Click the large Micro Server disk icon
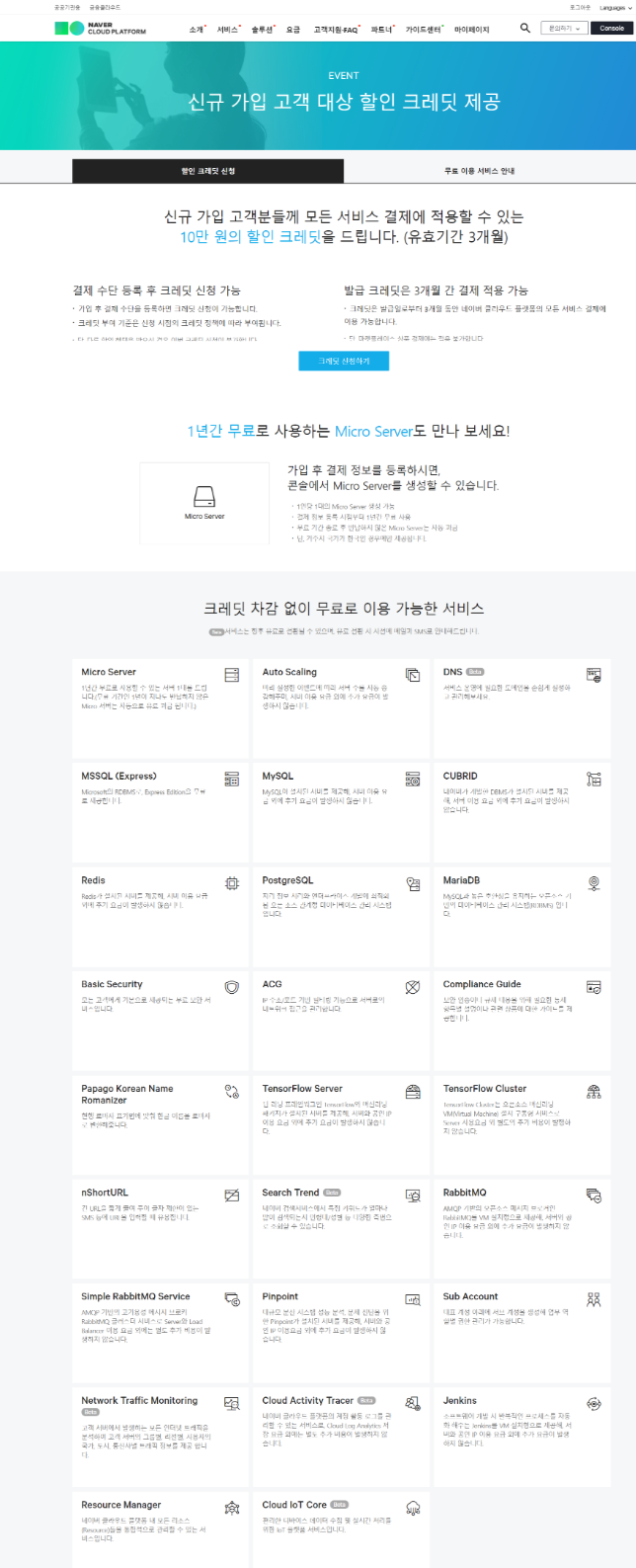Image resolution: width=636 pixels, height=1568 pixels. coord(204,496)
